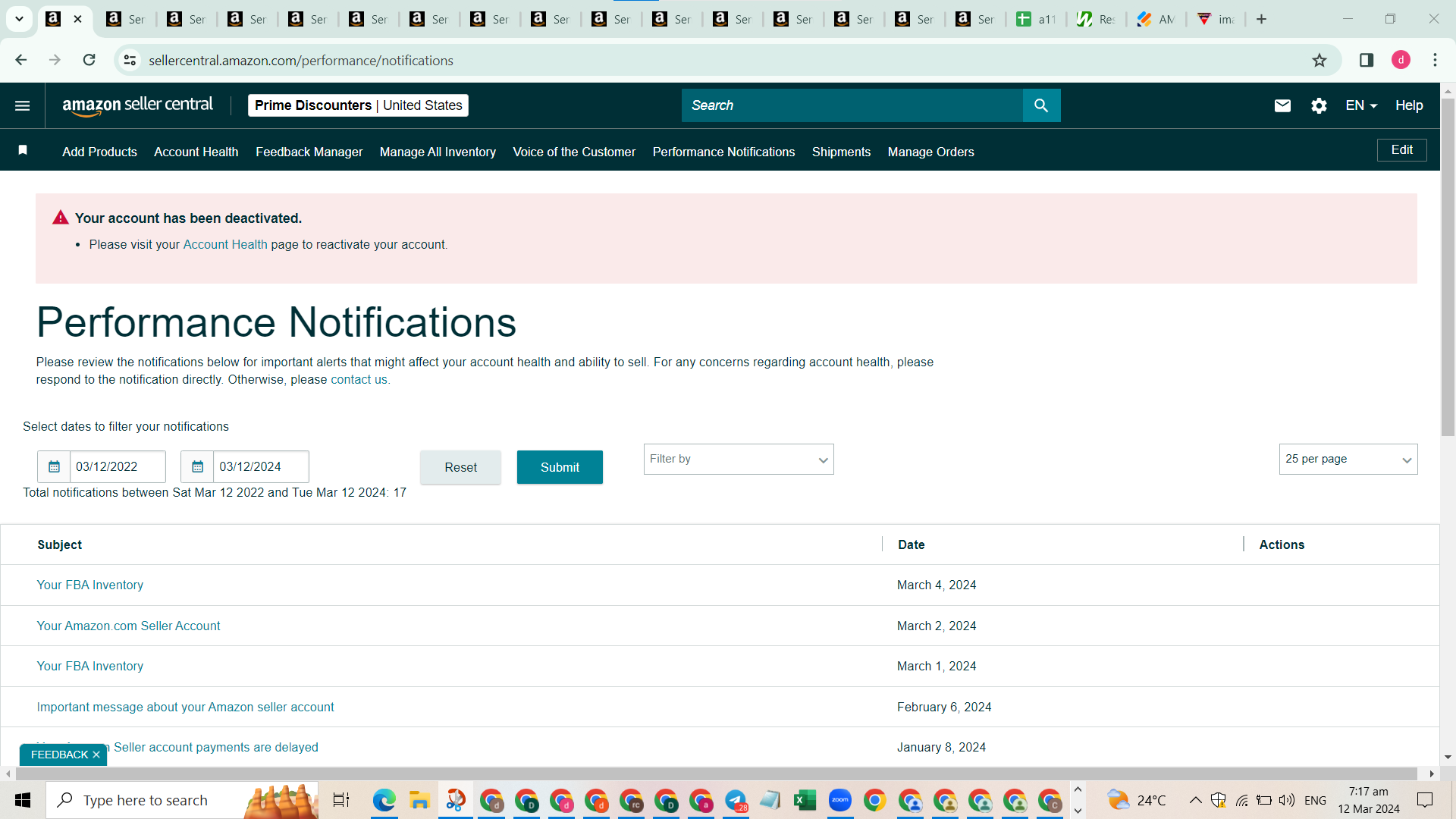Reload the page in the browser
1456x819 pixels.
tap(89, 60)
